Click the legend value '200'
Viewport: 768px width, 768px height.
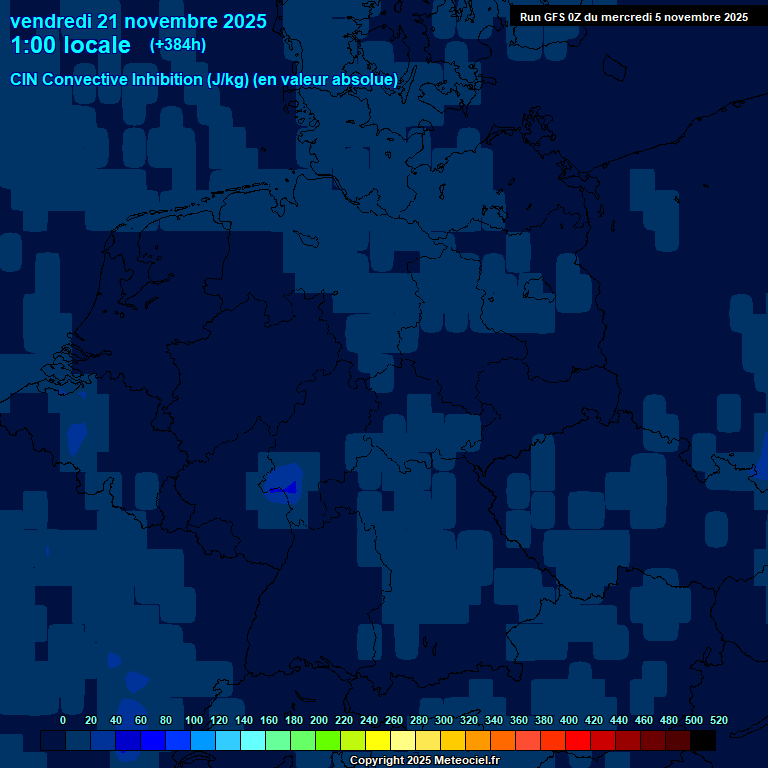tap(319, 720)
